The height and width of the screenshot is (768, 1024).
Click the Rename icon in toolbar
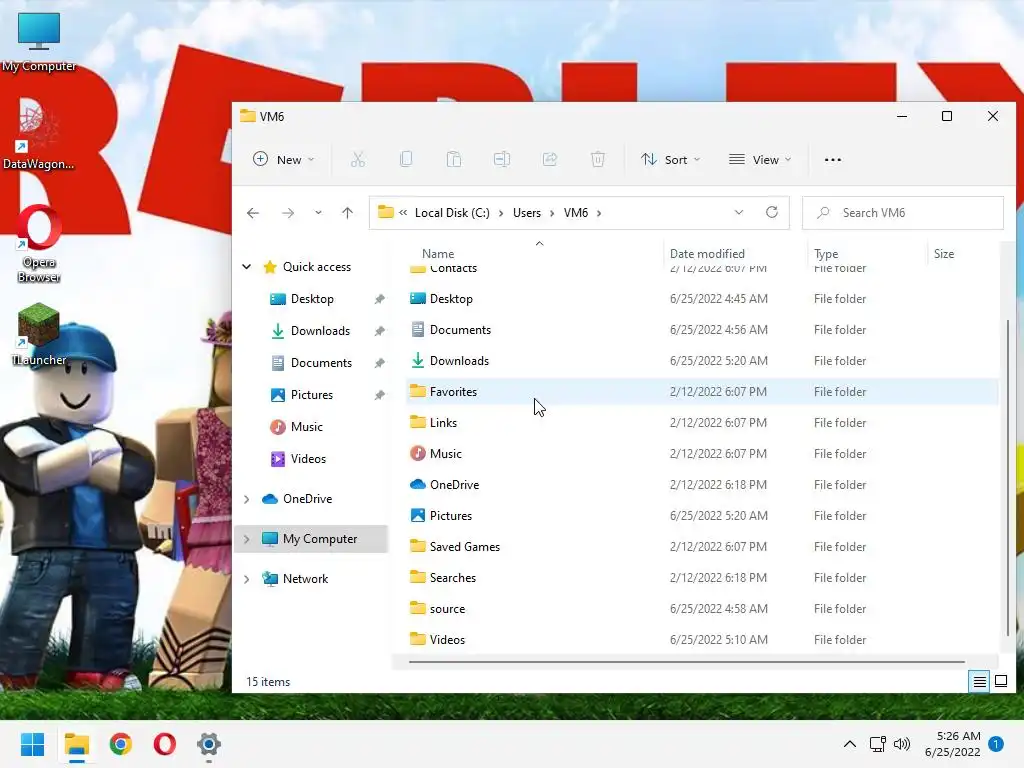pyautogui.click(x=502, y=159)
